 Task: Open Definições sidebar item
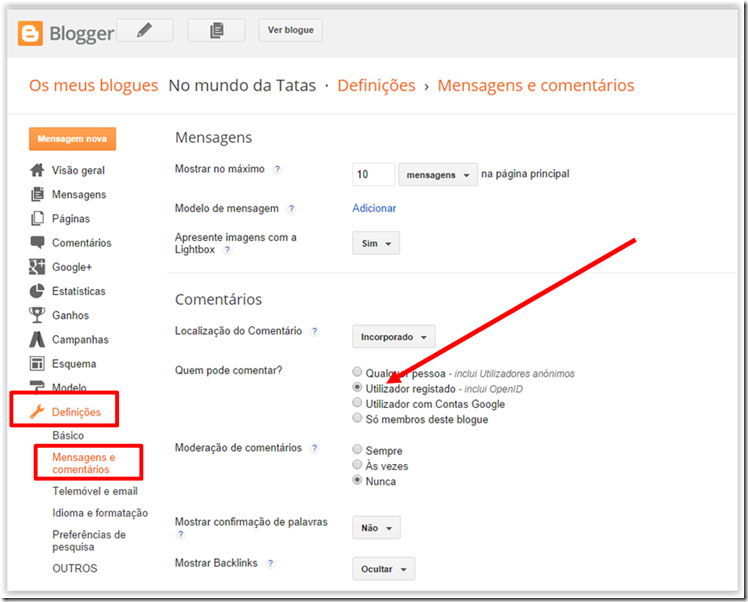[76, 412]
